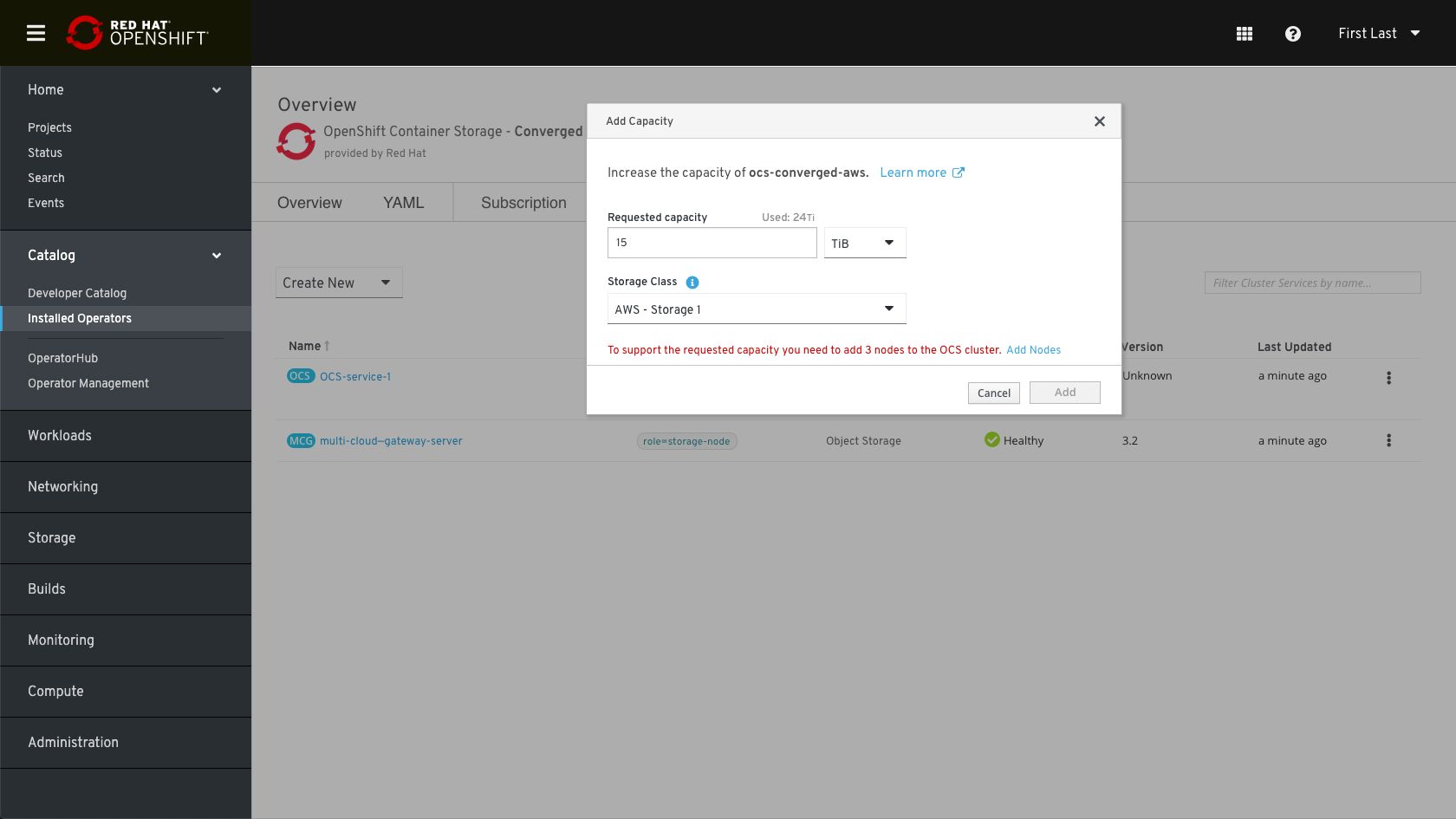The height and width of the screenshot is (819, 1456).
Task: Click the Healthy status check icon
Action: tap(992, 440)
